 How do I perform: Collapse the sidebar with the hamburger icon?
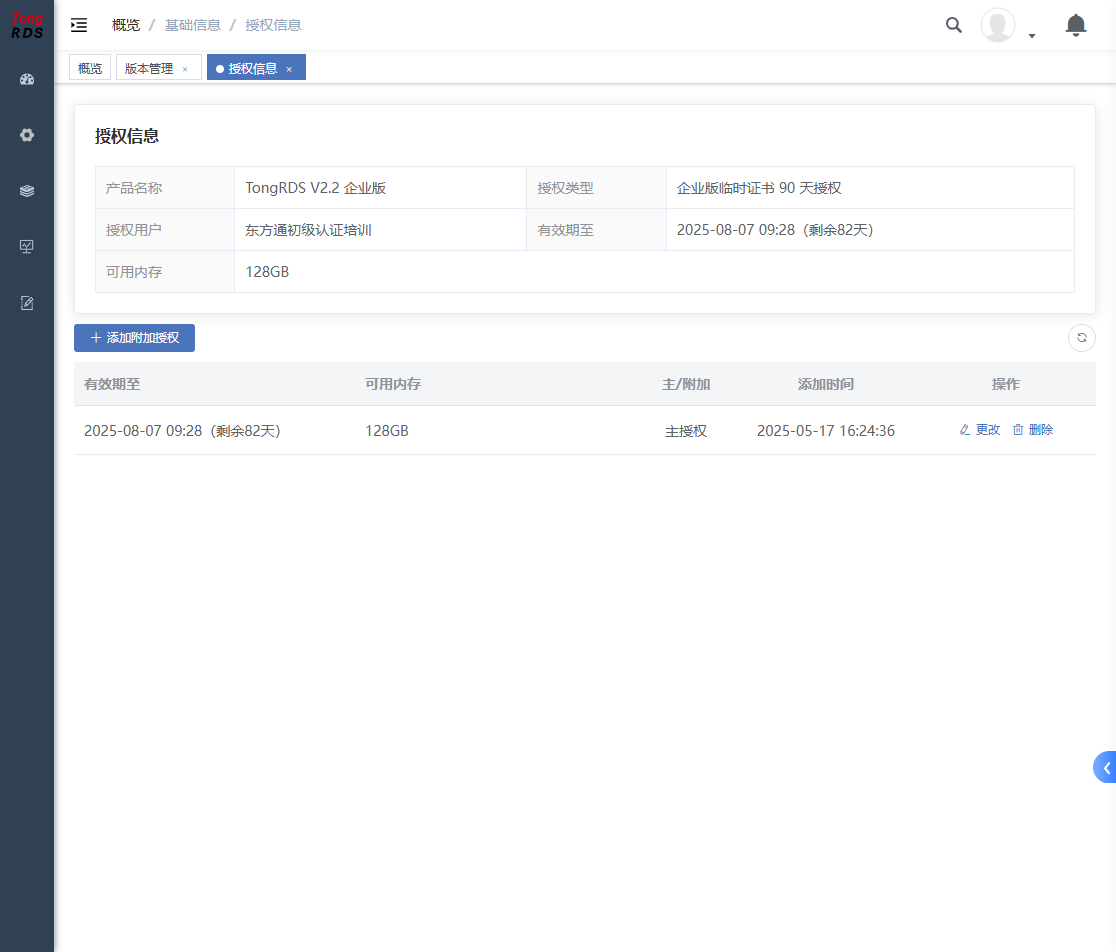(79, 26)
